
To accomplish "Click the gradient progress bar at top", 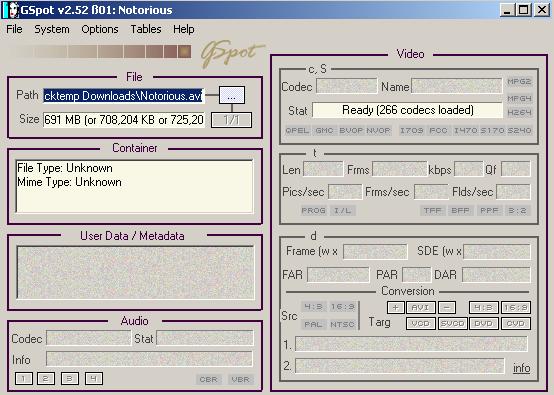I will coord(101,52).
